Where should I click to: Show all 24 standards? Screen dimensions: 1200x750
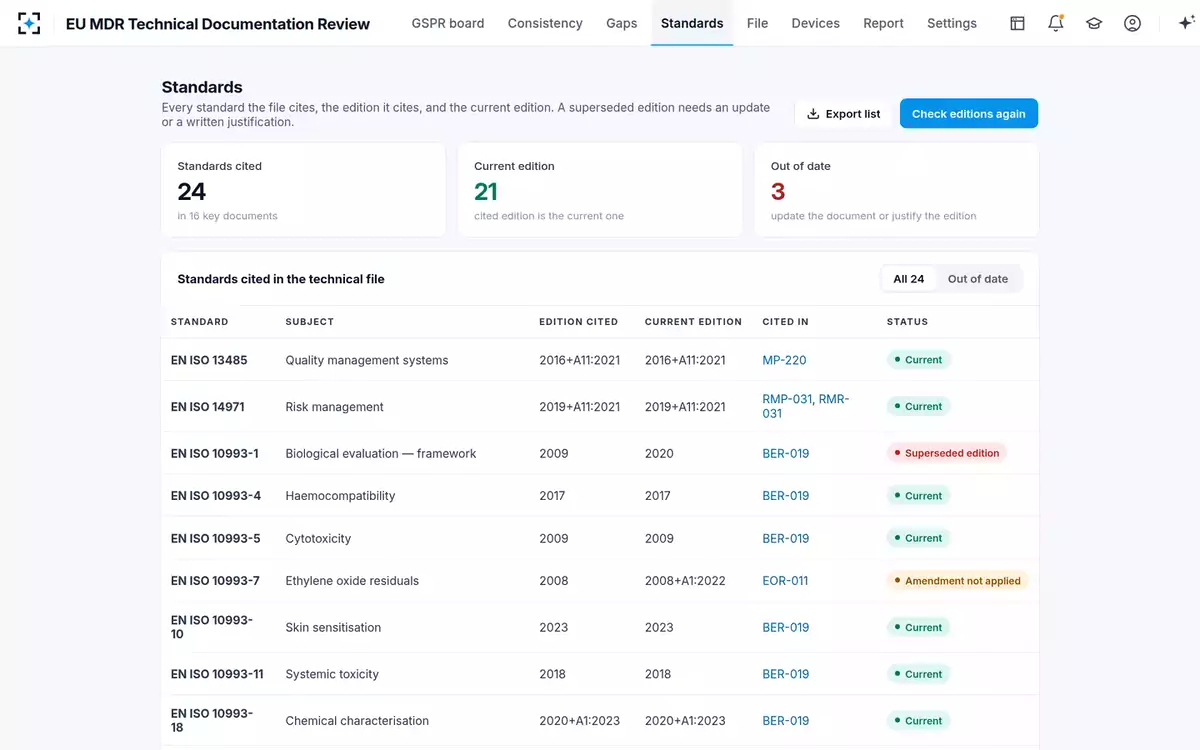[908, 279]
